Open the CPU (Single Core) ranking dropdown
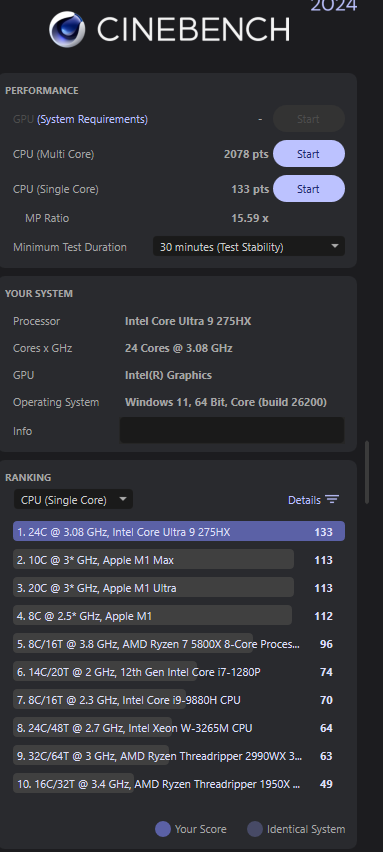Image resolution: width=383 pixels, height=852 pixels. pos(73,499)
